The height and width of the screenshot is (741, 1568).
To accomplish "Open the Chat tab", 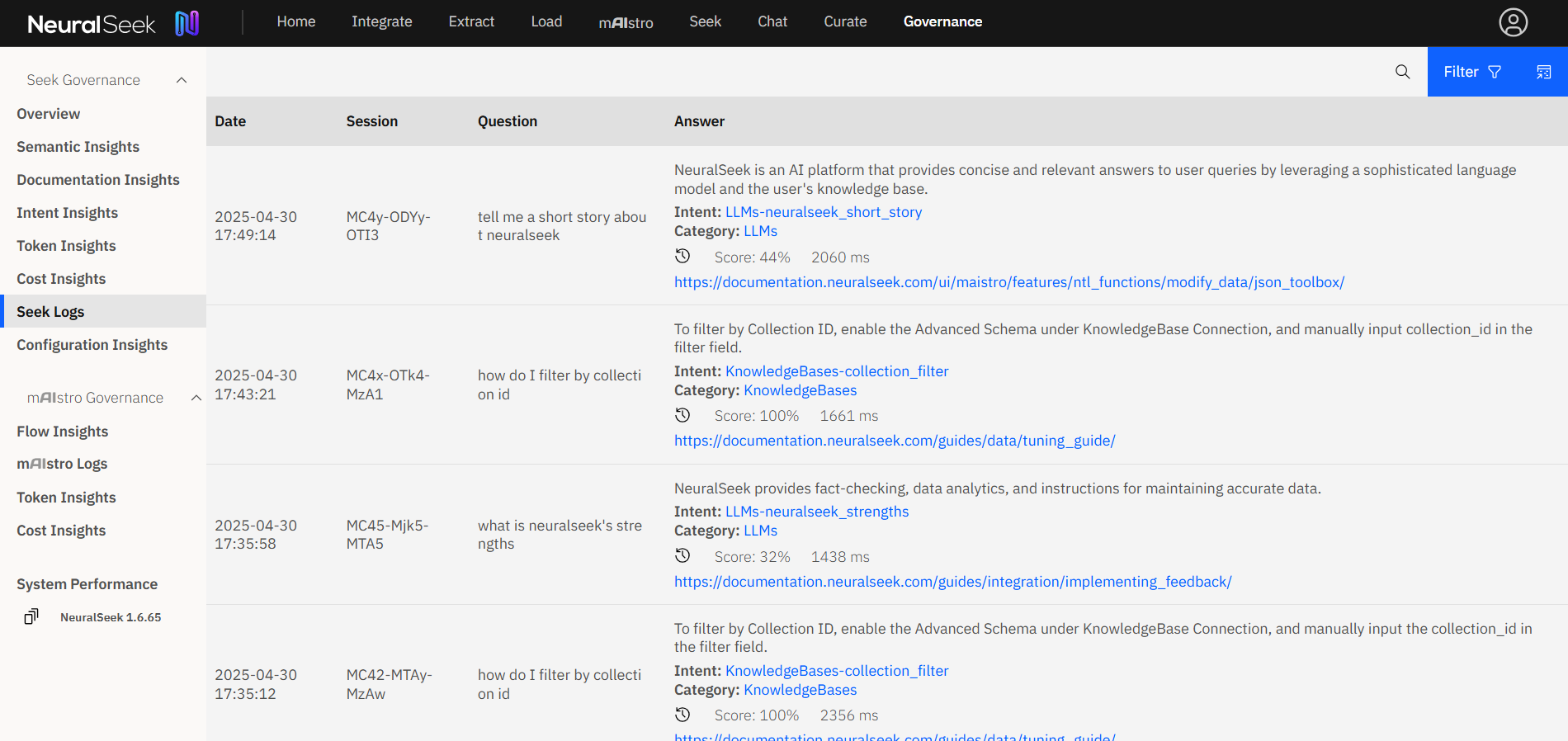I will pyautogui.click(x=772, y=21).
